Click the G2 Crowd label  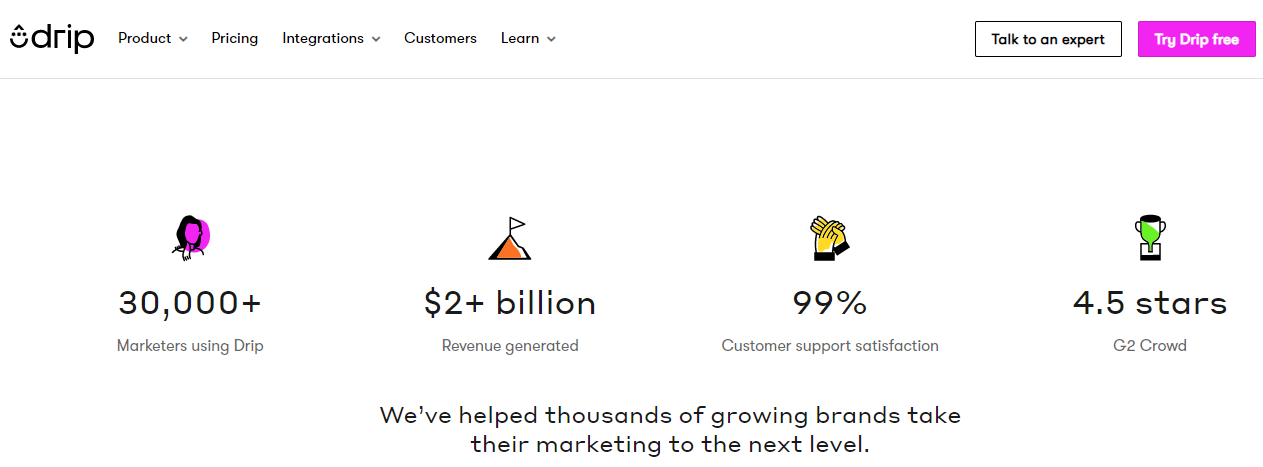pos(1150,346)
